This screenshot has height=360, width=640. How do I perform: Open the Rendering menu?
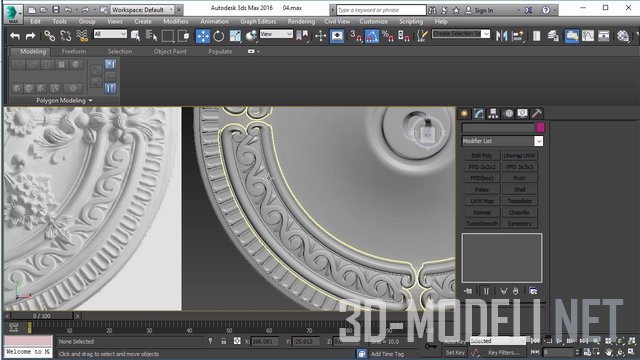pos(301,22)
